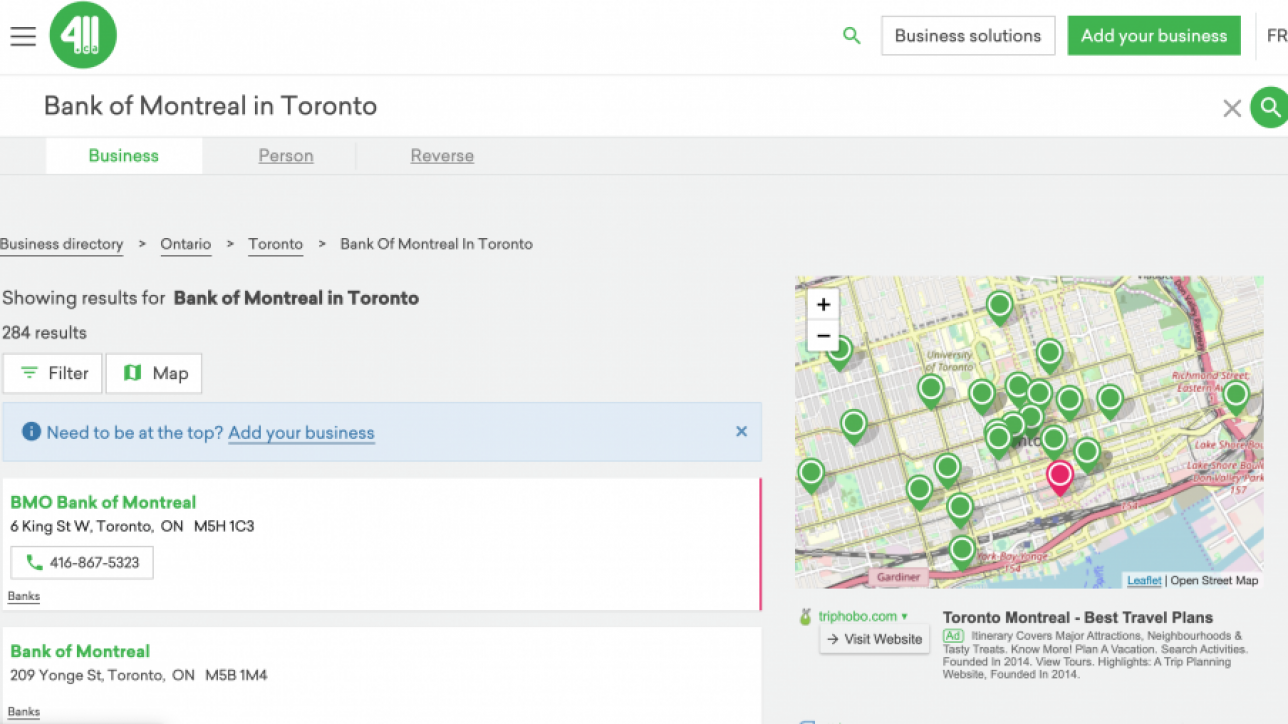Open the Leaflet attribution link
Viewport: 1288px width, 724px height.
1144,580
